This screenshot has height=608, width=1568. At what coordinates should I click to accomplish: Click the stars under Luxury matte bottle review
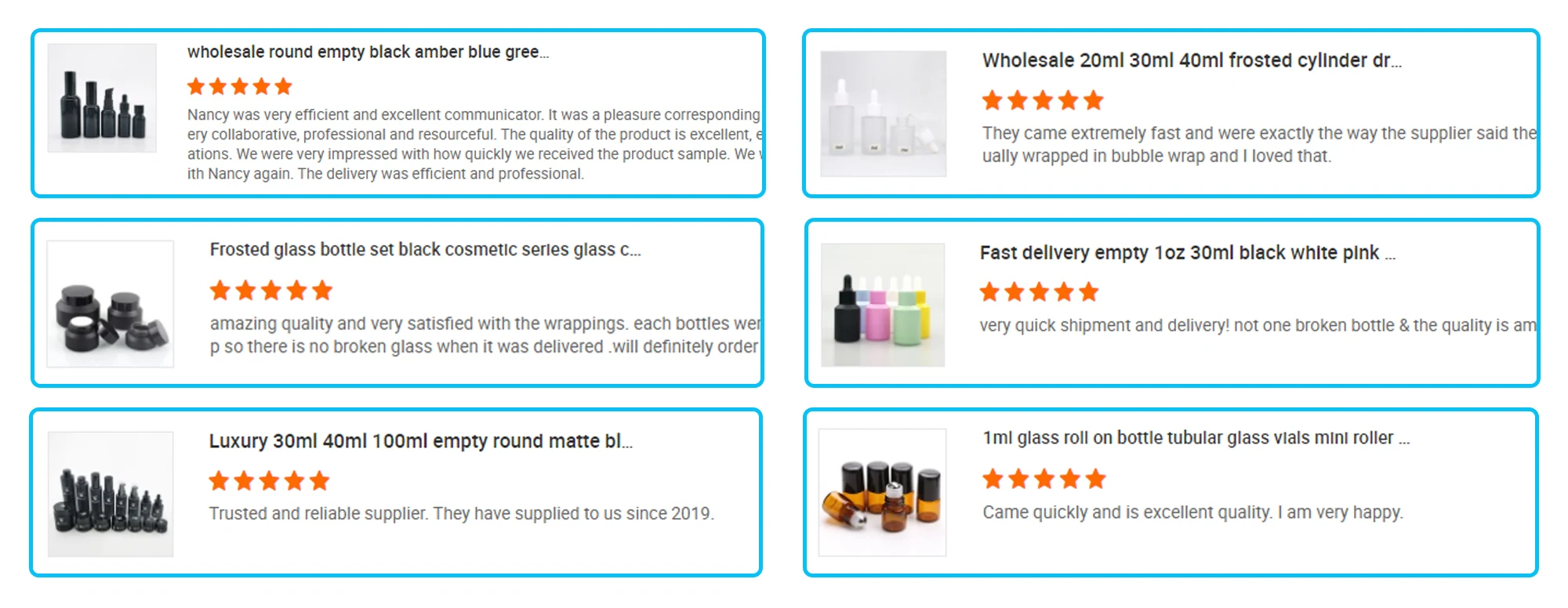(269, 480)
